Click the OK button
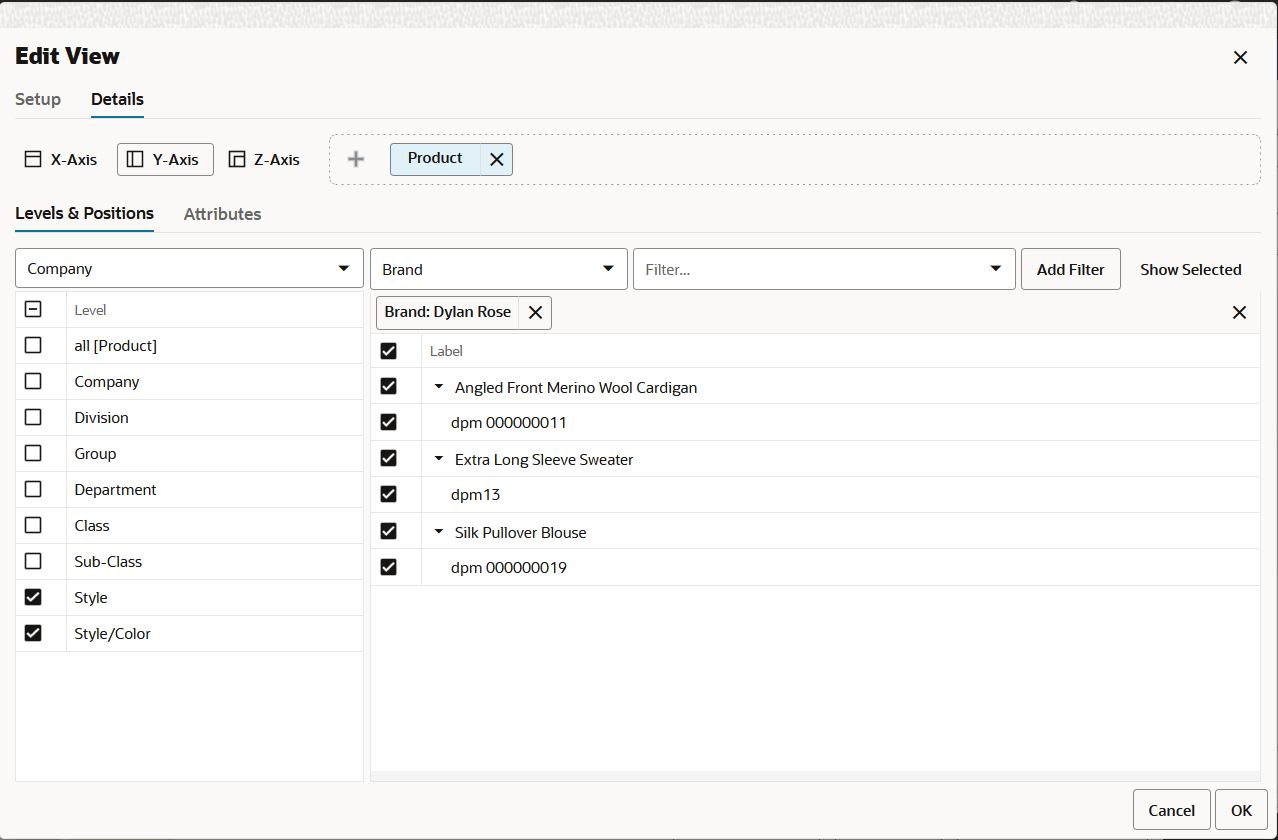Image resolution: width=1278 pixels, height=840 pixels. [1240, 810]
